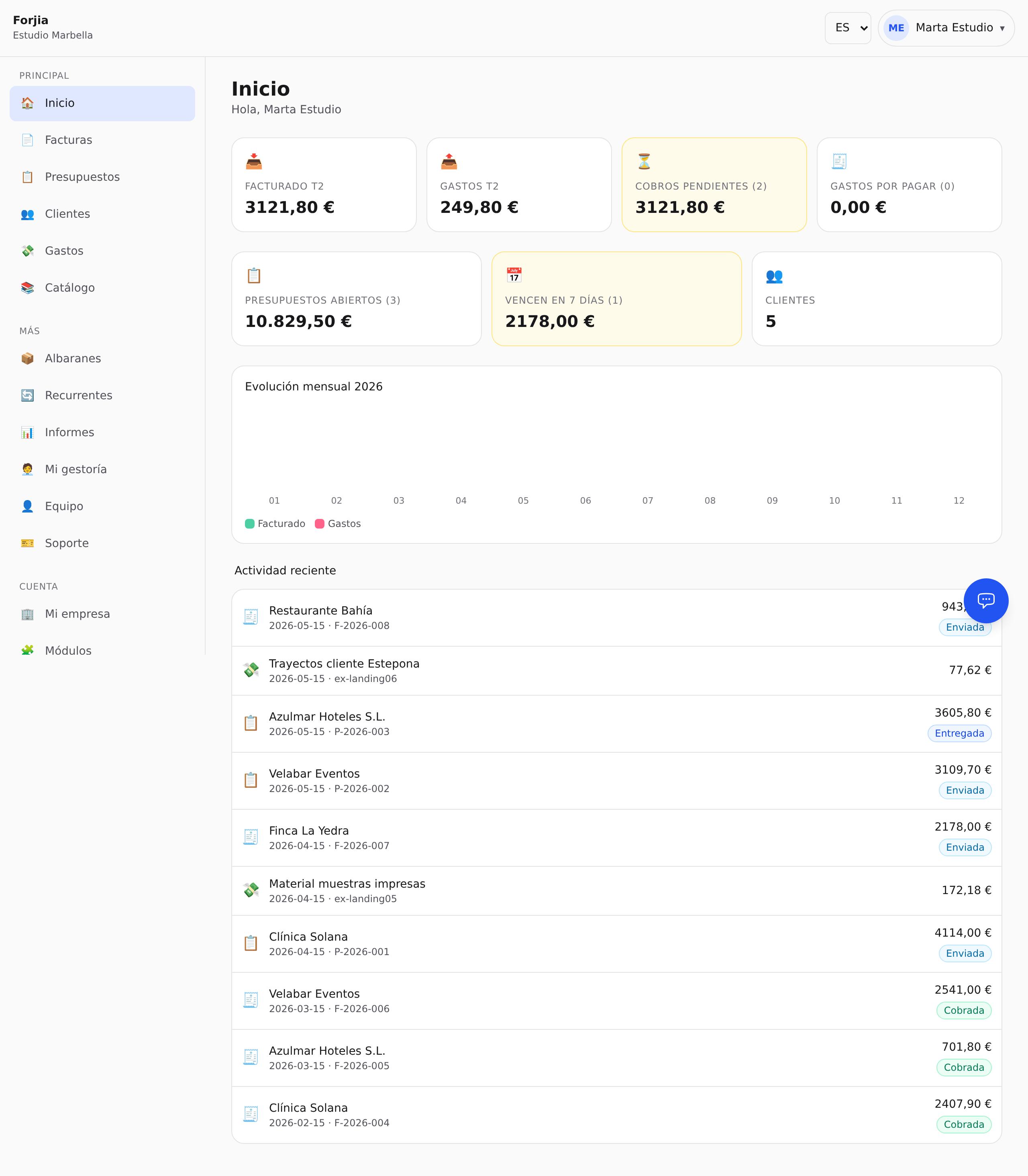The width and height of the screenshot is (1028, 1176).
Task: Click the Clientes count 5 value
Action: (x=771, y=321)
